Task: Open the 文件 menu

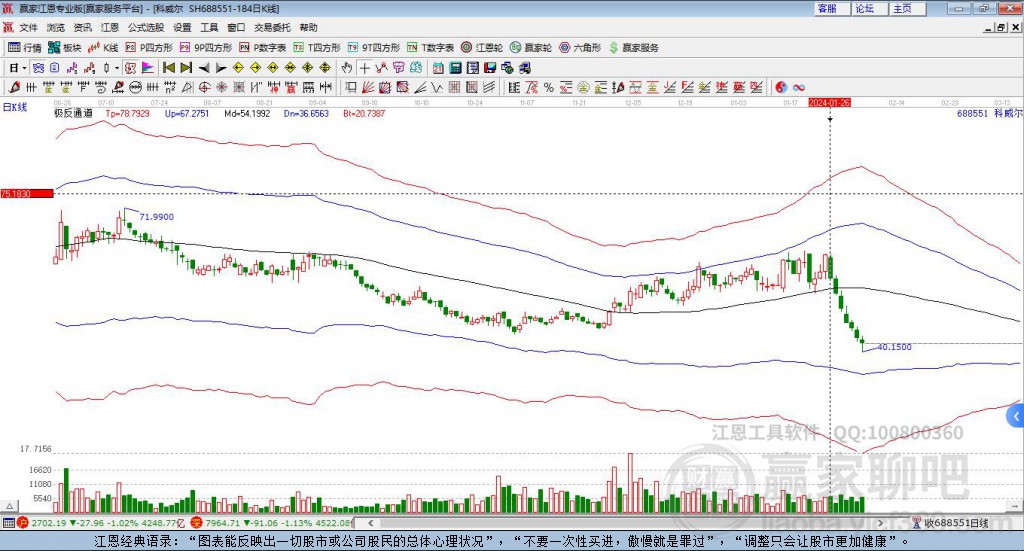Action: pyautogui.click(x=29, y=27)
